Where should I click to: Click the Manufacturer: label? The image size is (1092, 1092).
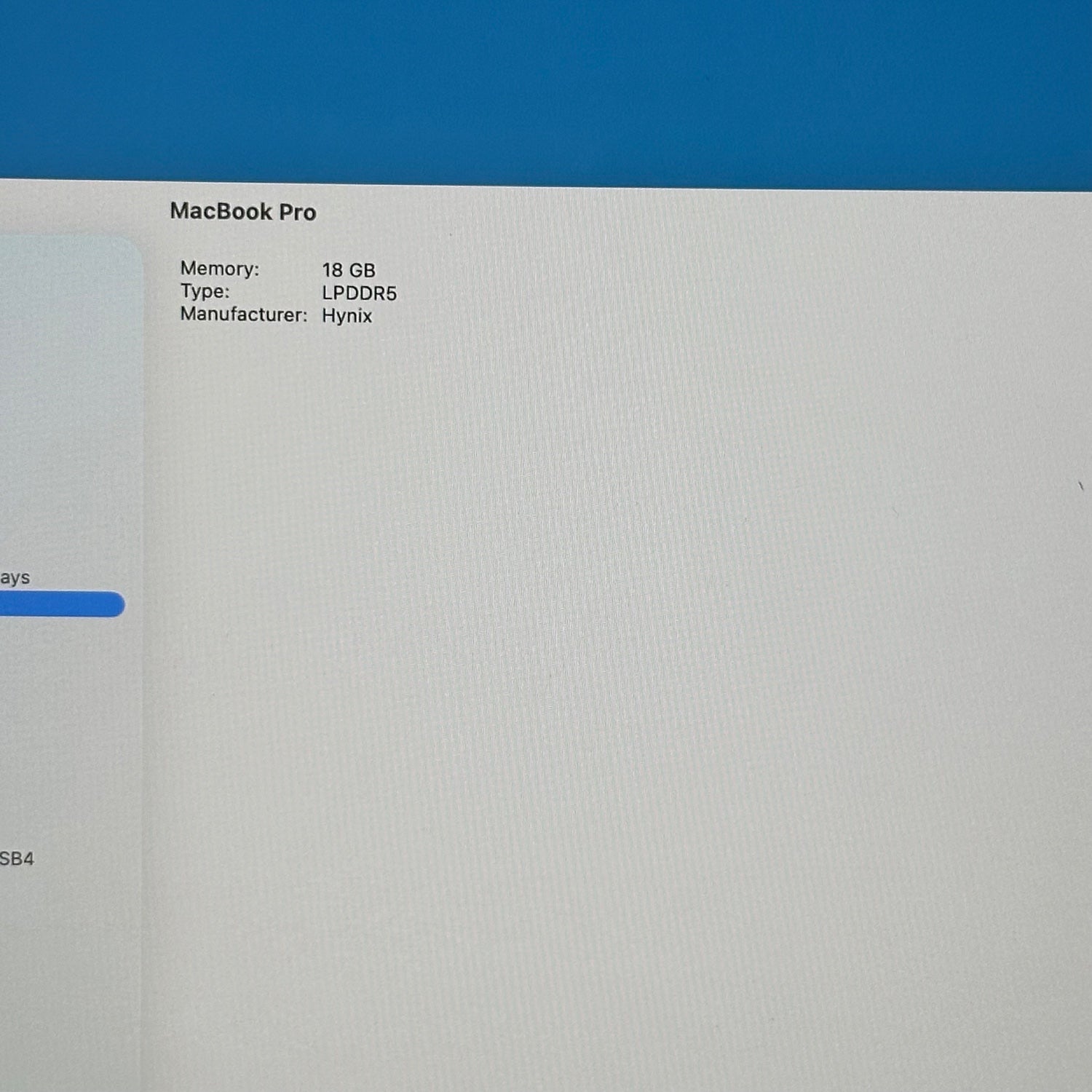tap(244, 314)
